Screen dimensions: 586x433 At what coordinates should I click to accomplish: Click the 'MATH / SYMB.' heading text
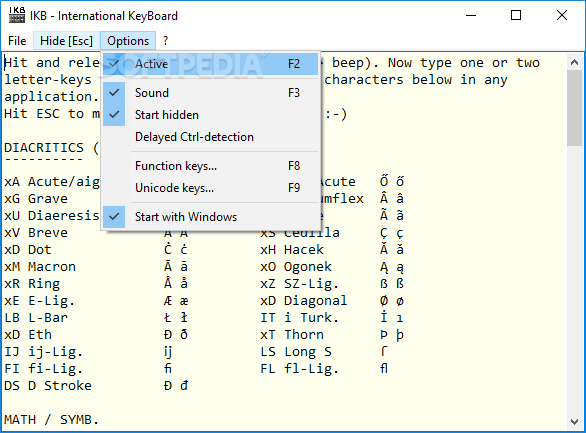(x=52, y=420)
